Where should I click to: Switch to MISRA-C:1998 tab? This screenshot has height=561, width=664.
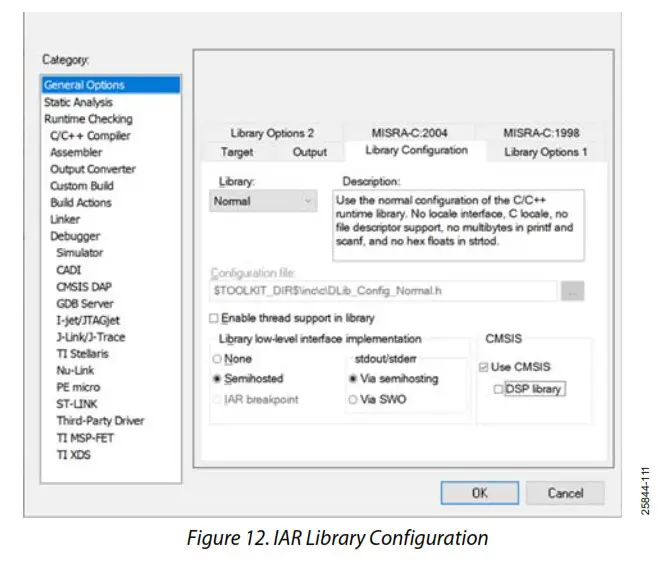coord(541,133)
